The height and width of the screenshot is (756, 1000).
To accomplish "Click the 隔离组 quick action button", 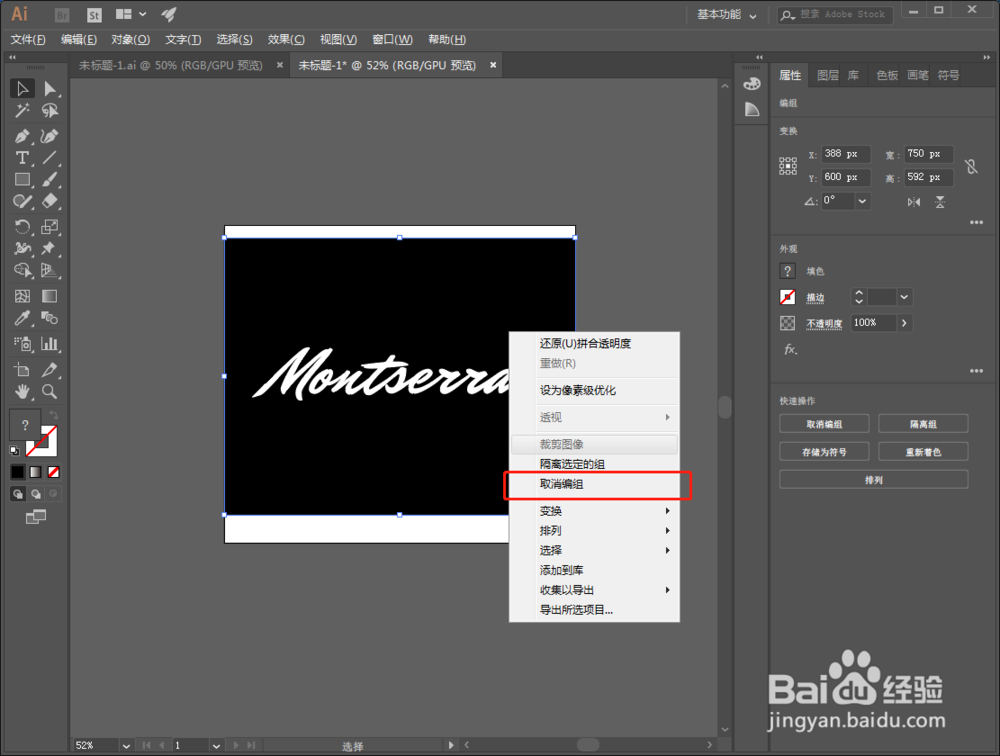I will [x=923, y=424].
